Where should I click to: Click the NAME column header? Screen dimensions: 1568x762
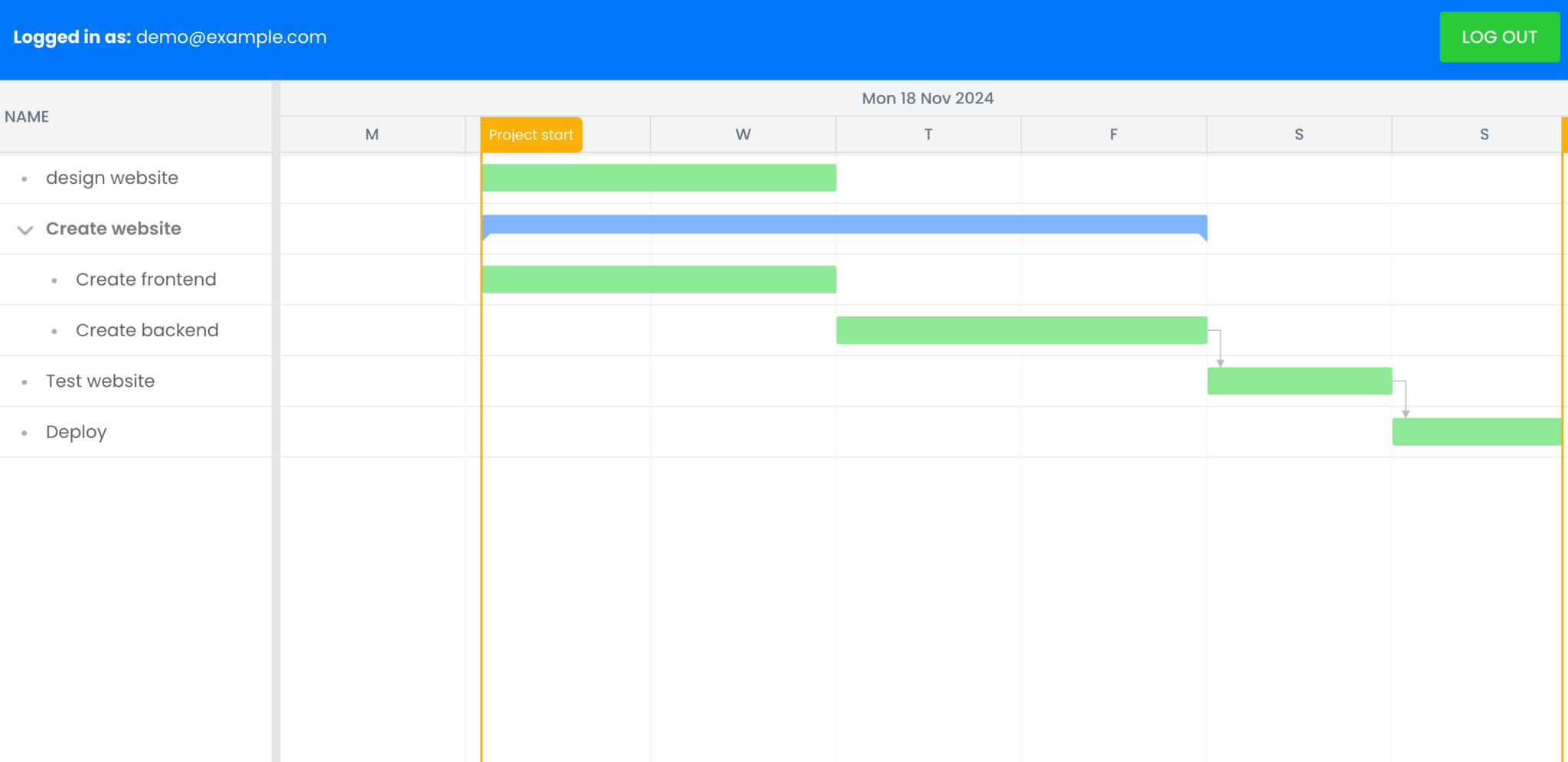[27, 116]
